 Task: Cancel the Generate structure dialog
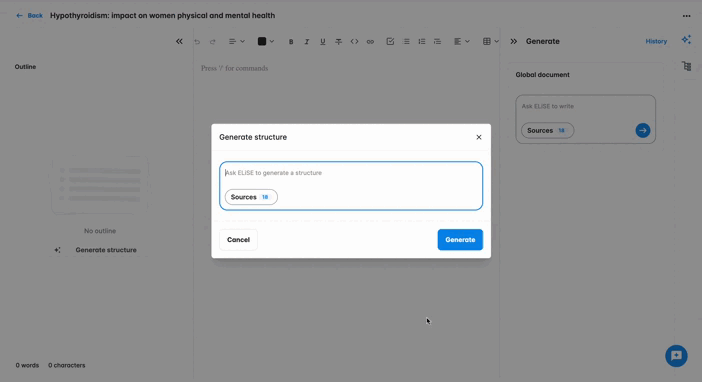pyautogui.click(x=238, y=240)
